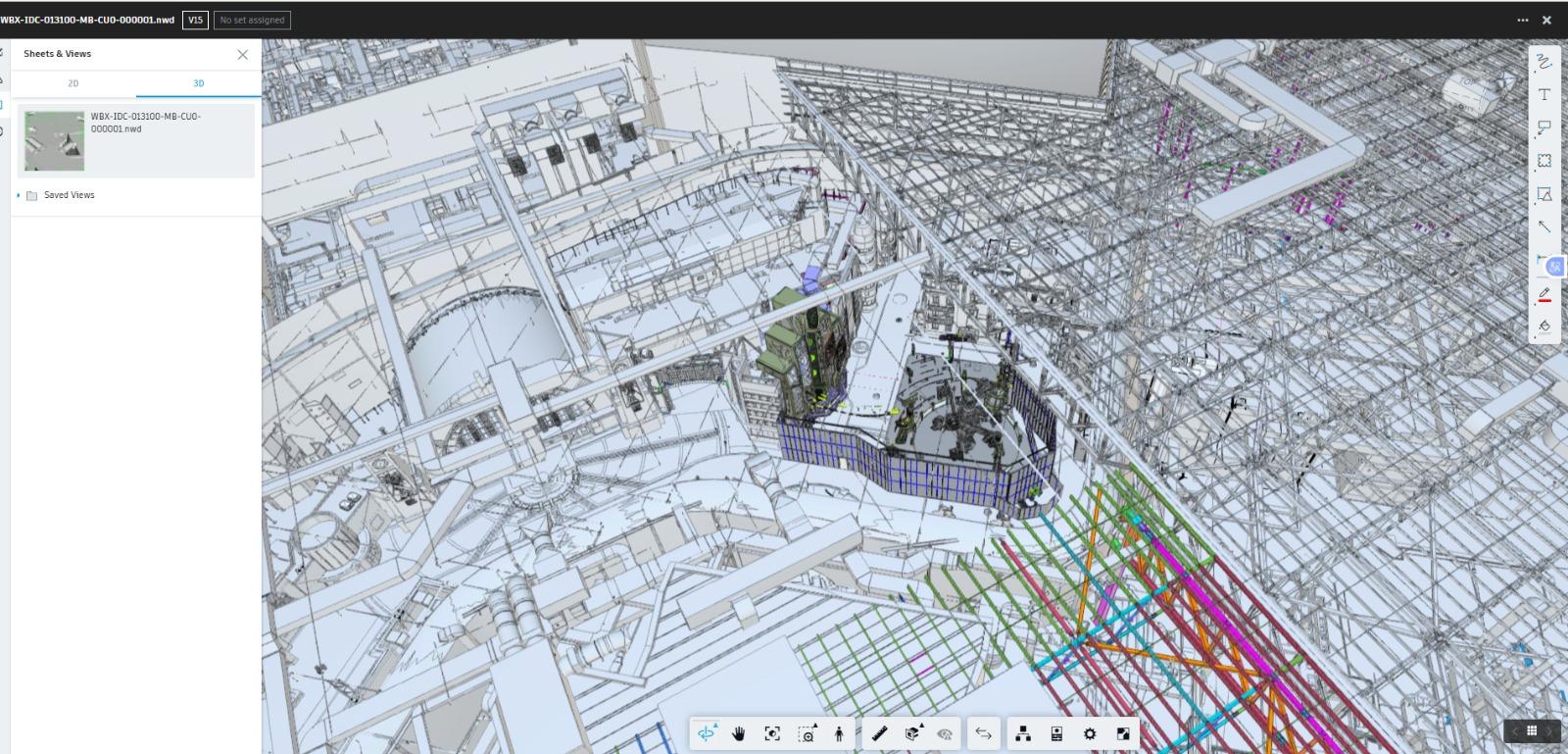
Task: Click the No set assigned label
Action: pos(252,20)
